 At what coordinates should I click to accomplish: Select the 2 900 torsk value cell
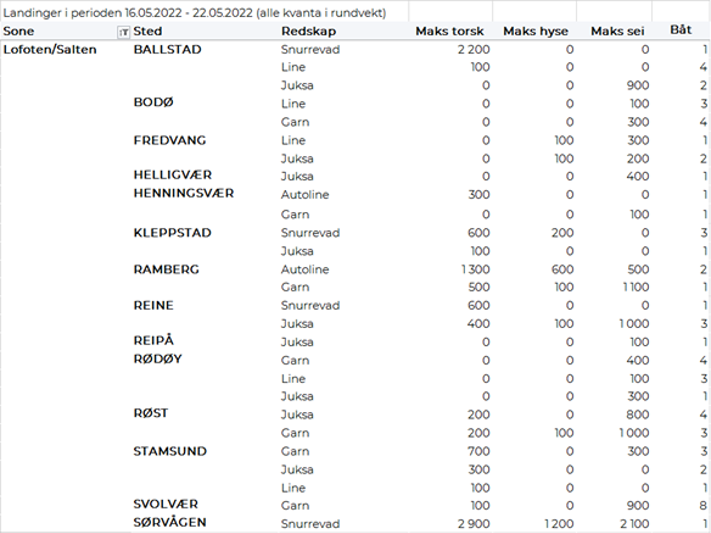(472, 524)
